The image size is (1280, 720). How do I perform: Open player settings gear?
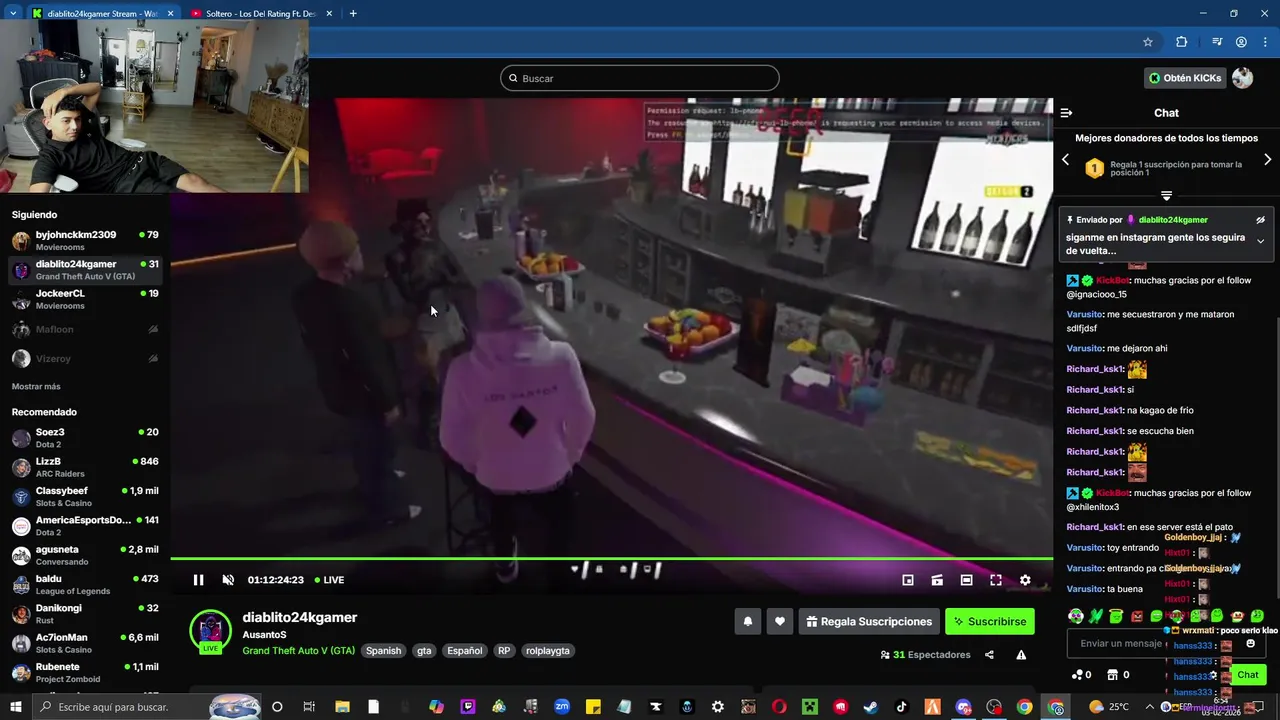pos(1025,580)
